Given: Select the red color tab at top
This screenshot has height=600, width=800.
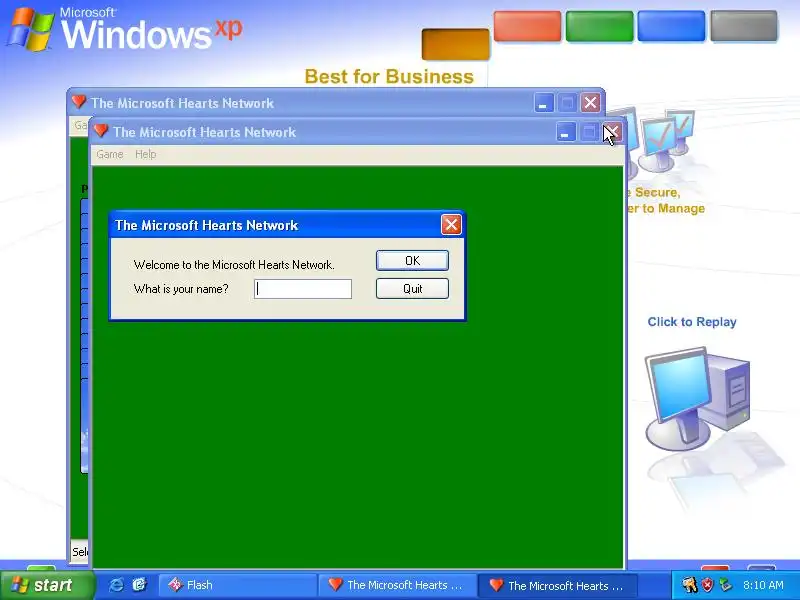Looking at the screenshot, I should pyautogui.click(x=527, y=26).
